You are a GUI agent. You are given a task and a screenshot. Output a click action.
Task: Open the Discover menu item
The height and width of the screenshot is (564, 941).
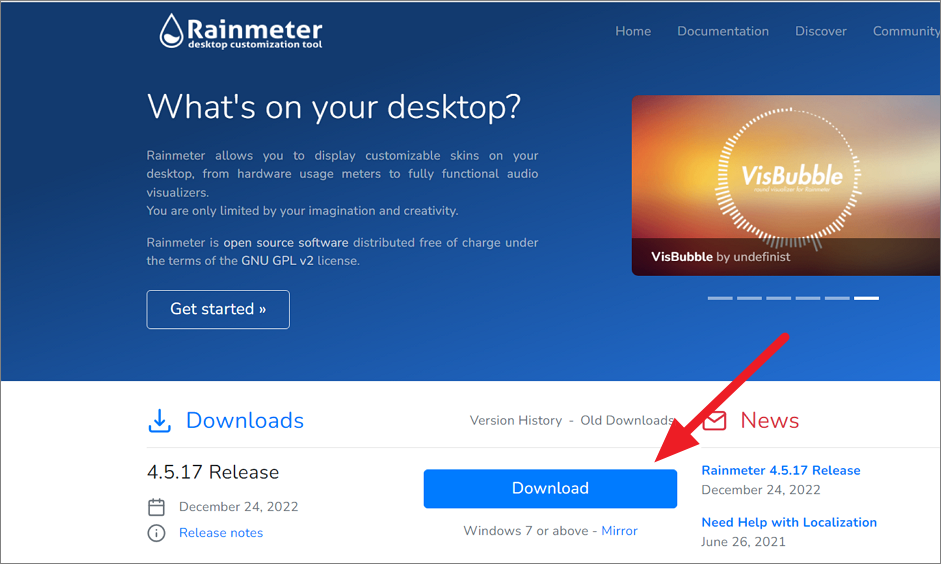pos(821,31)
